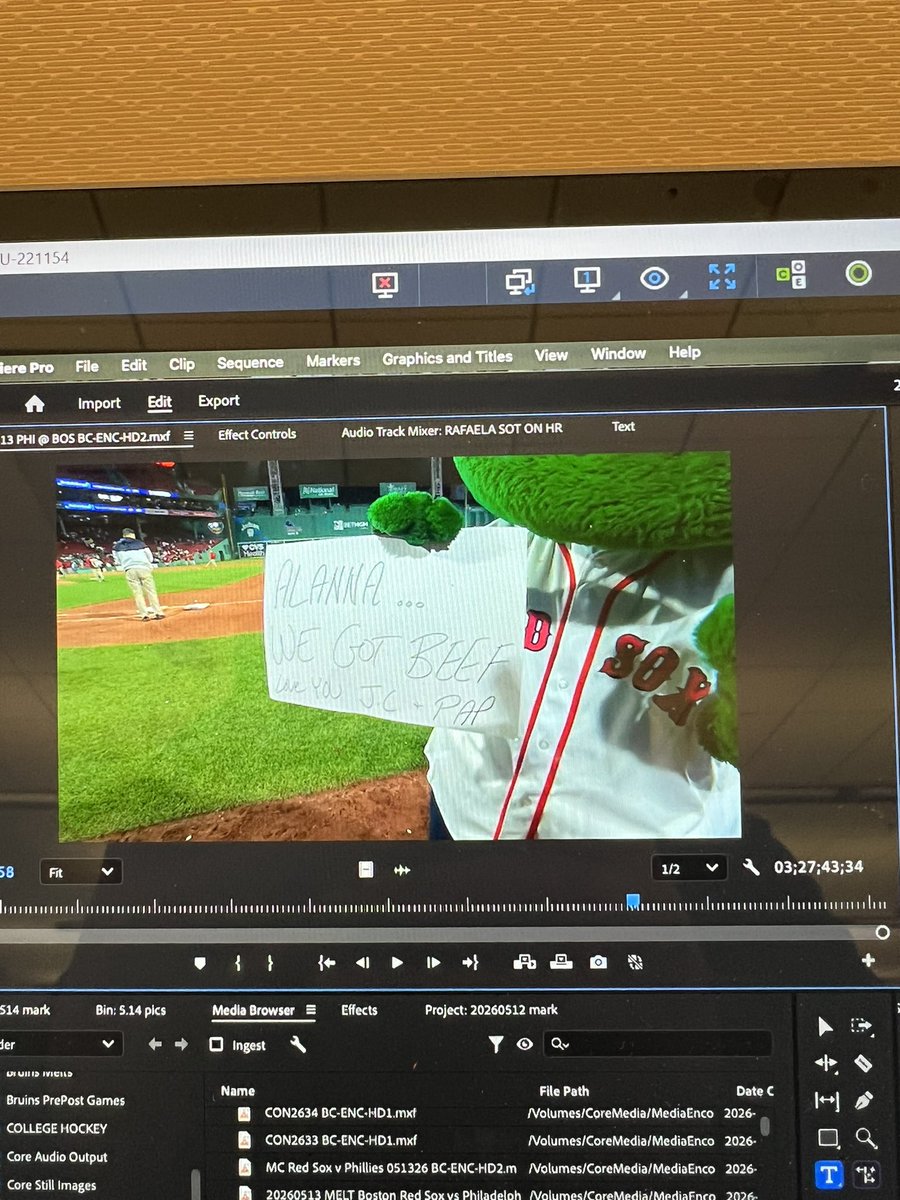Select the Selection arrow tool

(x=825, y=1026)
